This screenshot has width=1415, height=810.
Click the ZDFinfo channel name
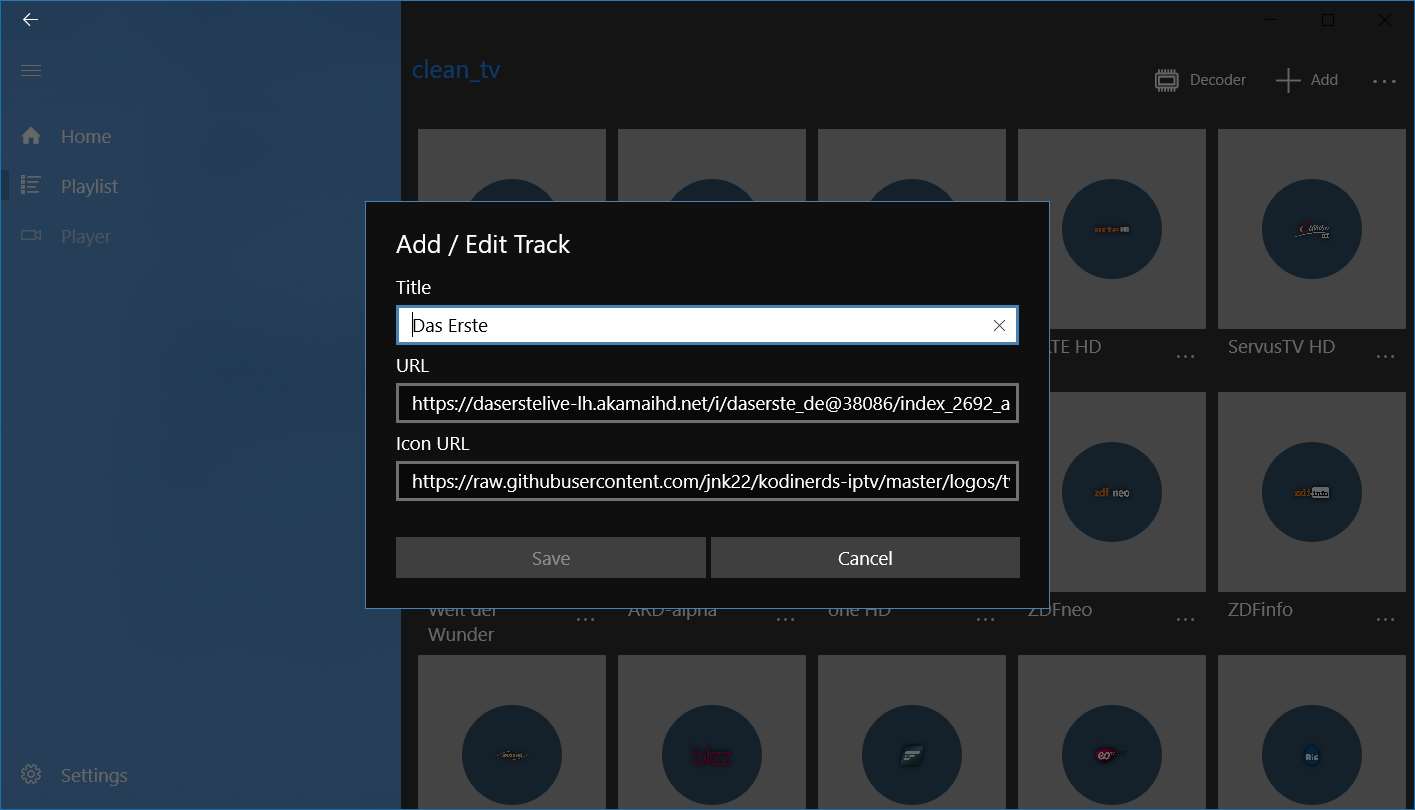[1260, 609]
